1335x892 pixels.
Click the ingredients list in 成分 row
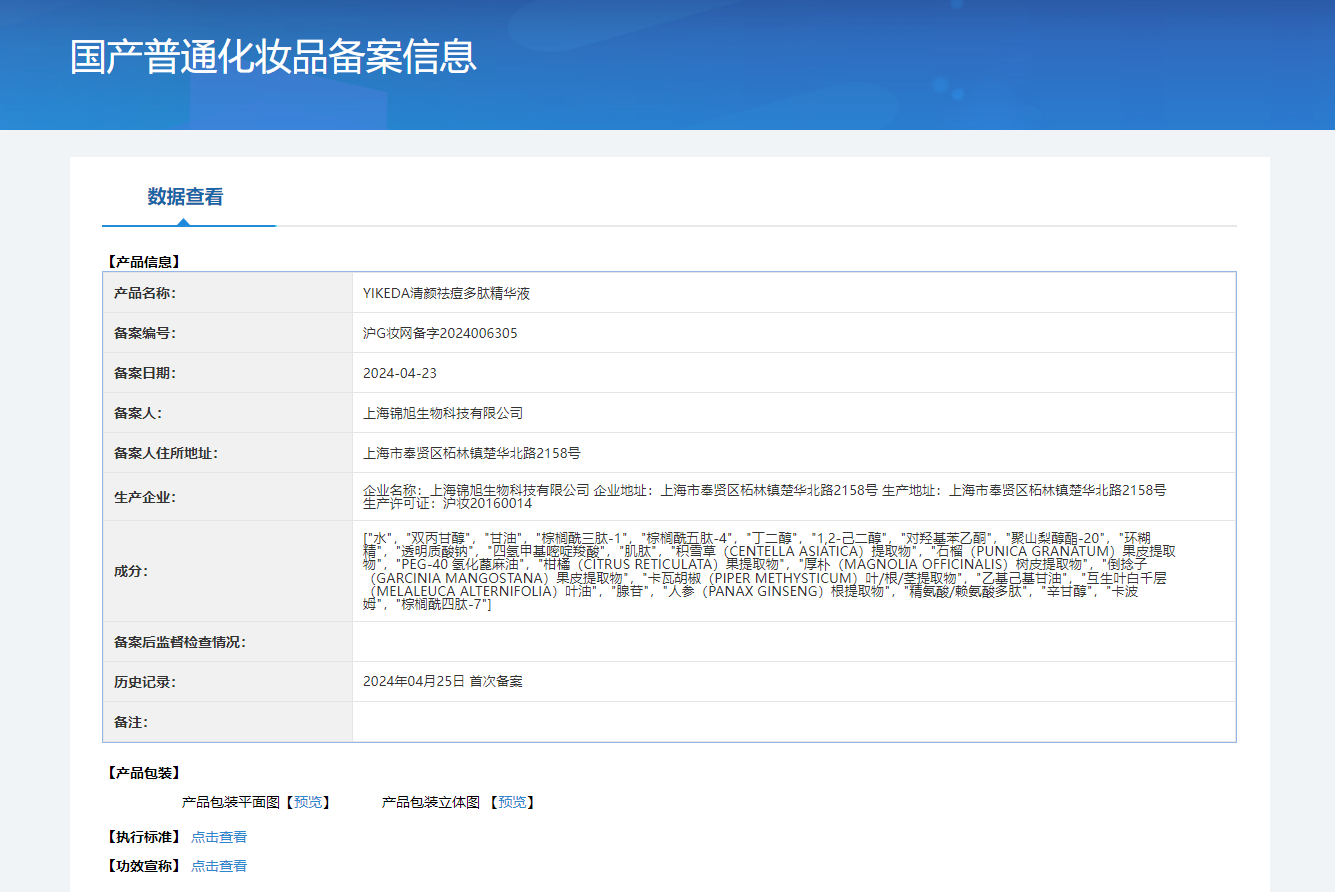(794, 571)
